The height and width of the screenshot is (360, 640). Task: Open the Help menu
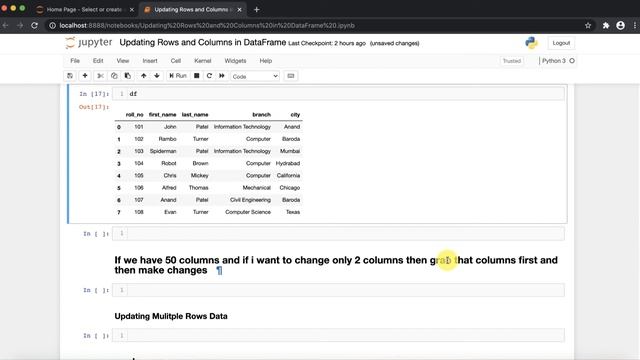click(x=265, y=61)
